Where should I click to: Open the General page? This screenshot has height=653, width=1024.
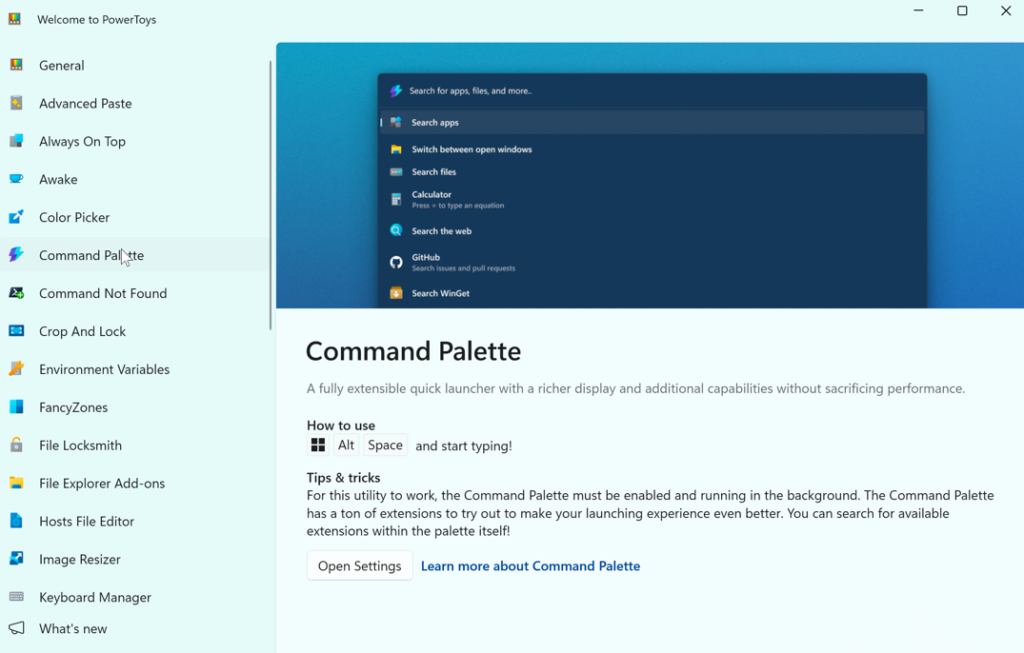[61, 66]
